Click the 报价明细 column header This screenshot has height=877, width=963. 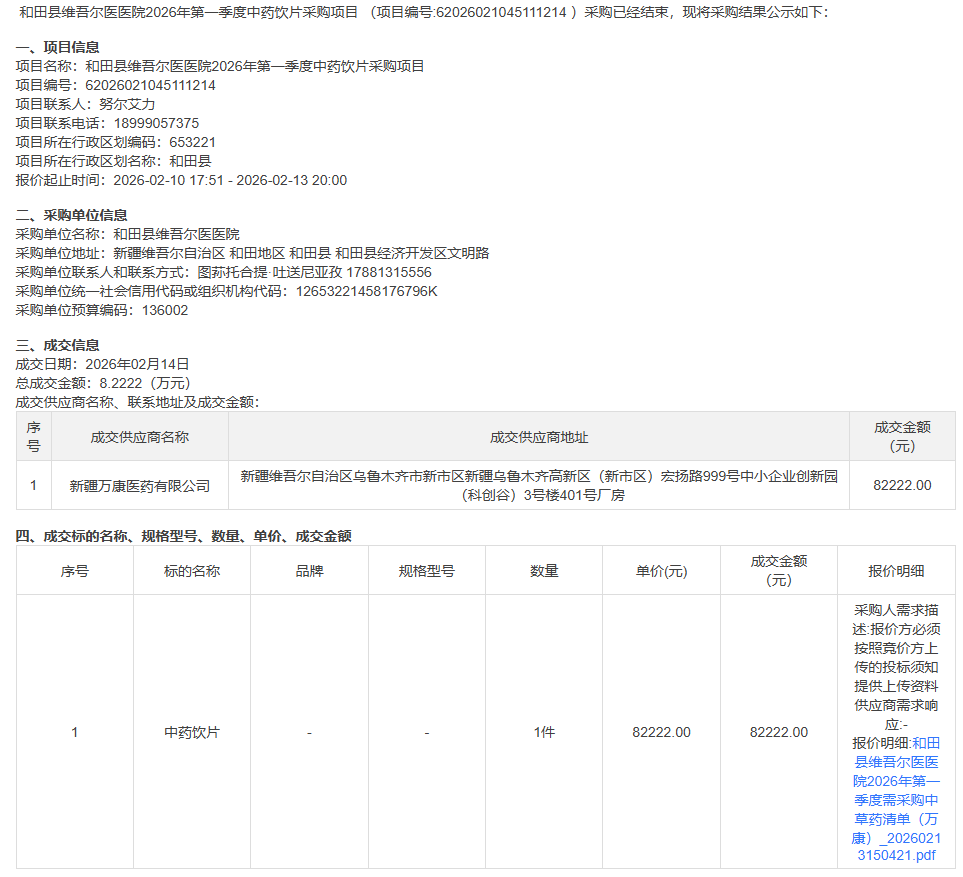click(x=896, y=571)
